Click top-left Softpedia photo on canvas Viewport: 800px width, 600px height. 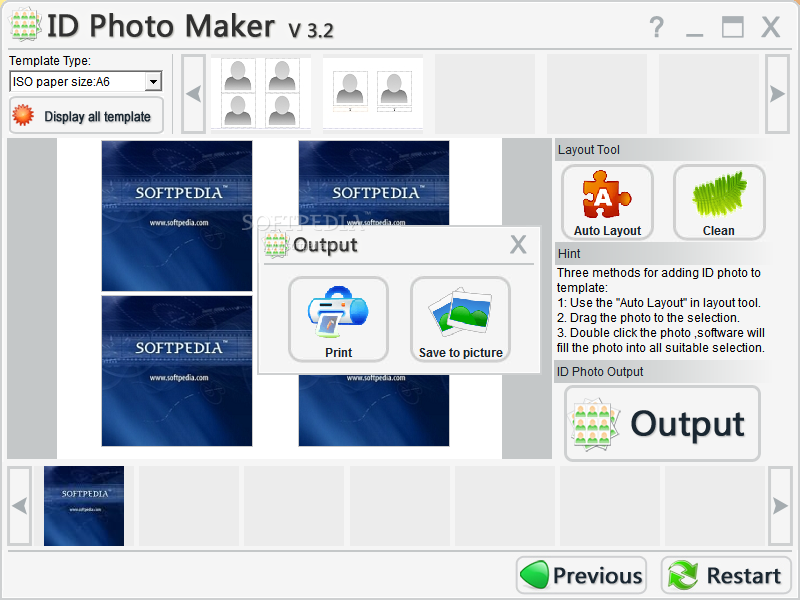point(177,216)
